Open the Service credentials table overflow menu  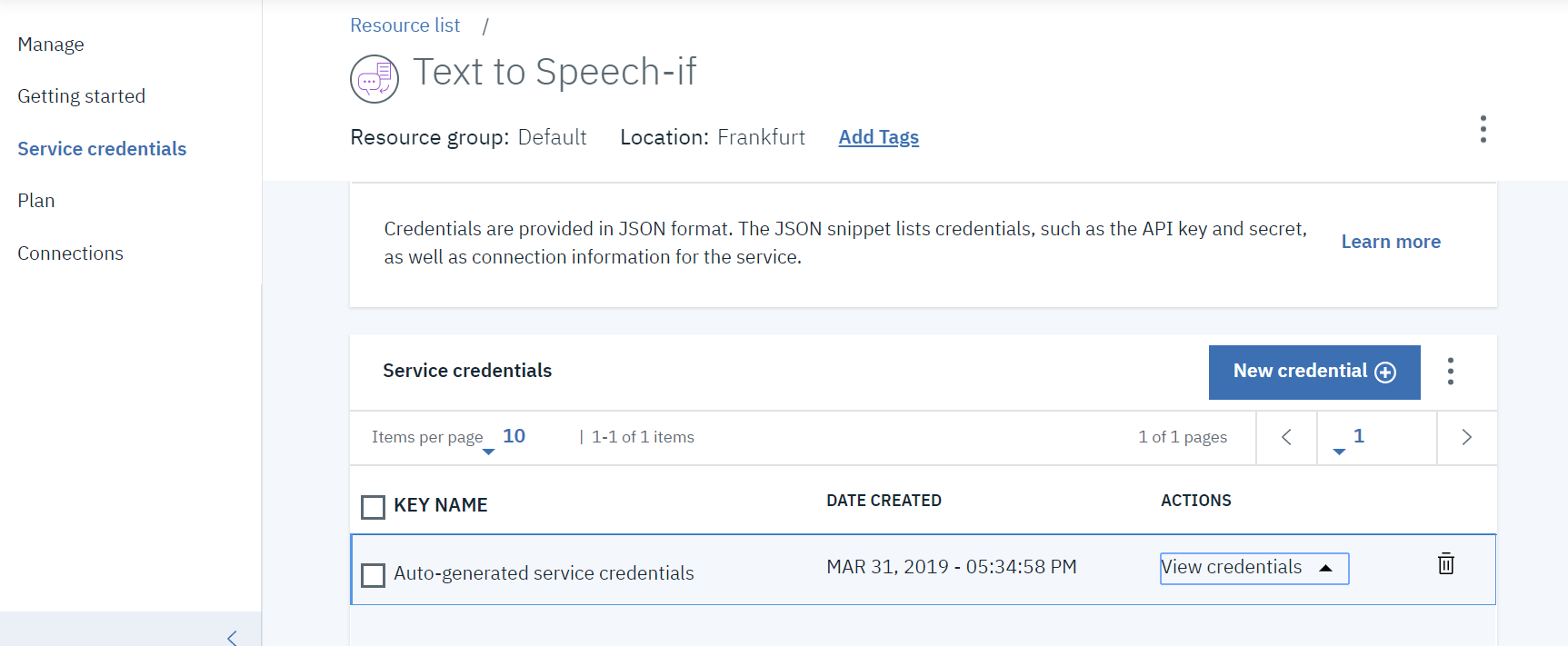point(1450,372)
